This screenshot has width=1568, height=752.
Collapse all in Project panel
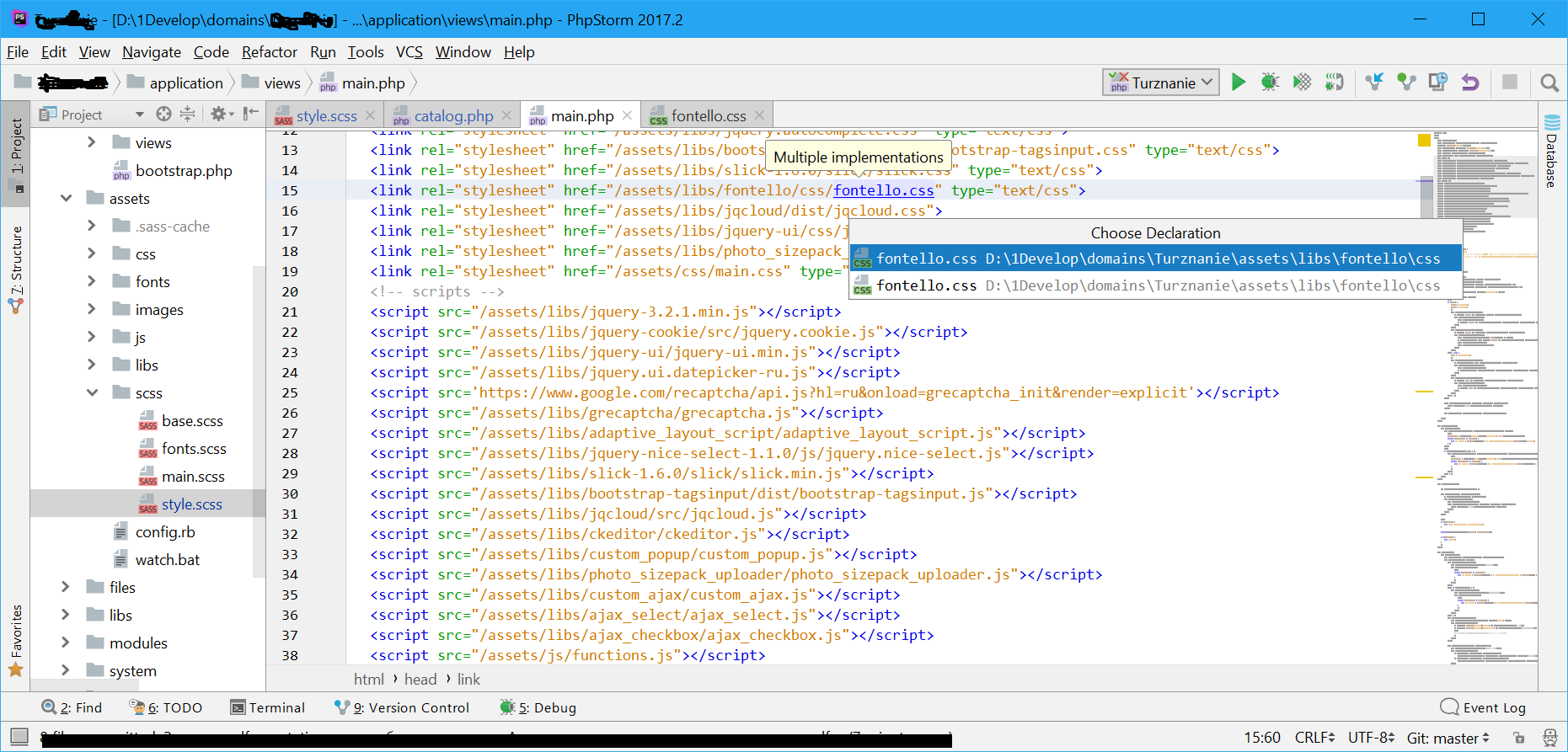click(x=187, y=114)
